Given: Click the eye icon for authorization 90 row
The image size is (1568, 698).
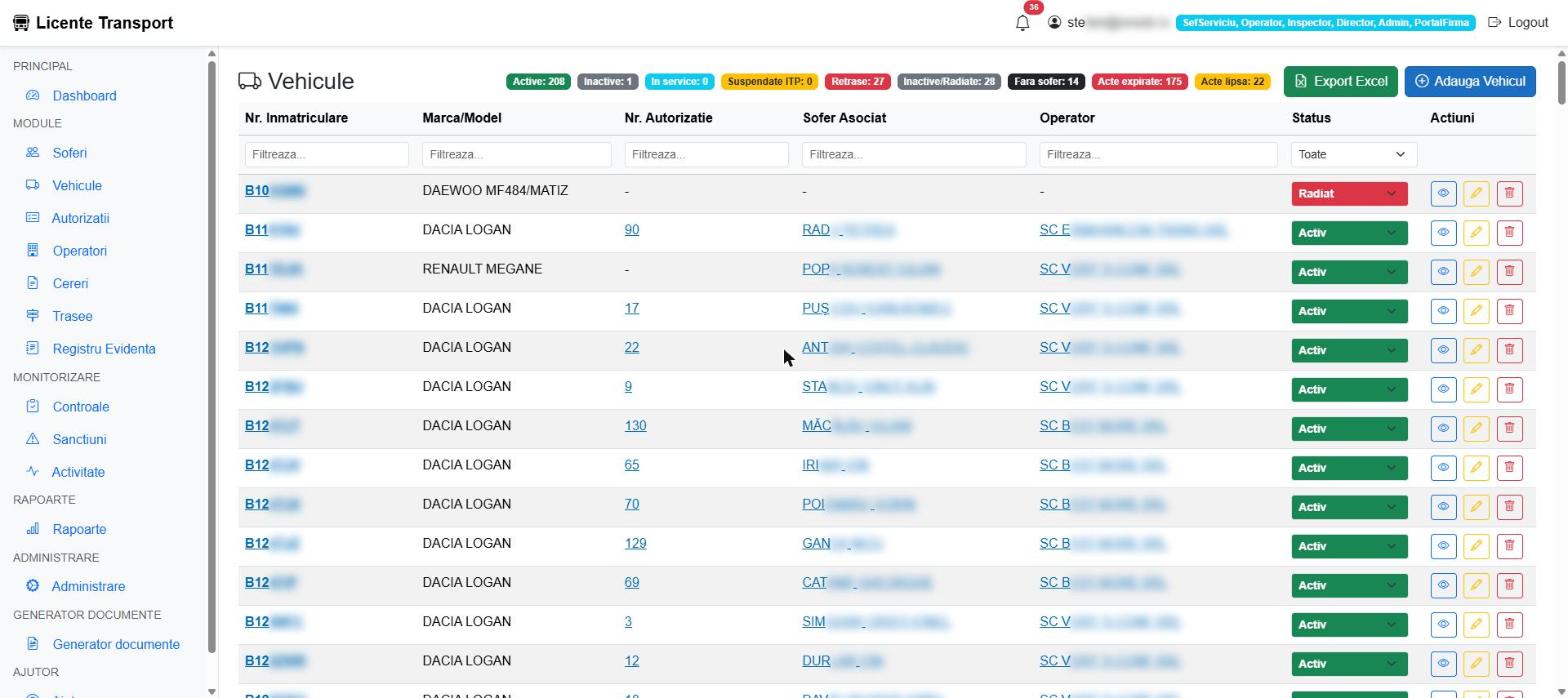Looking at the screenshot, I should [x=1443, y=233].
